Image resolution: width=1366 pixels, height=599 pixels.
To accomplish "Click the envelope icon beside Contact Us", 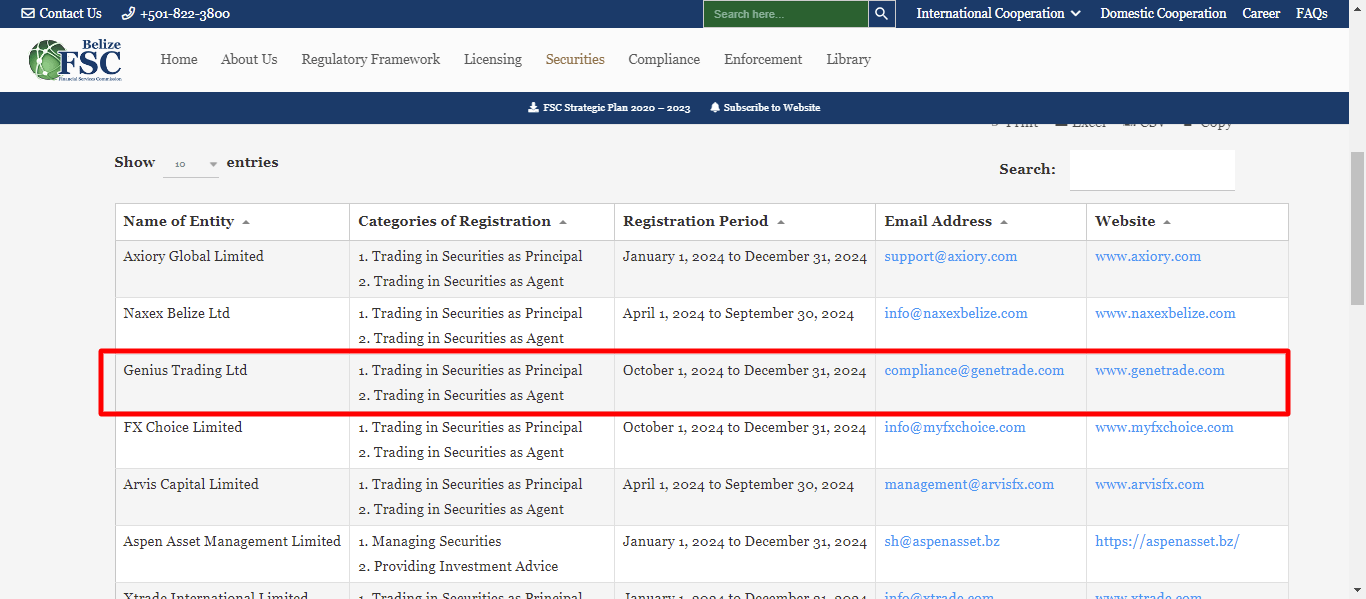I will coord(28,14).
